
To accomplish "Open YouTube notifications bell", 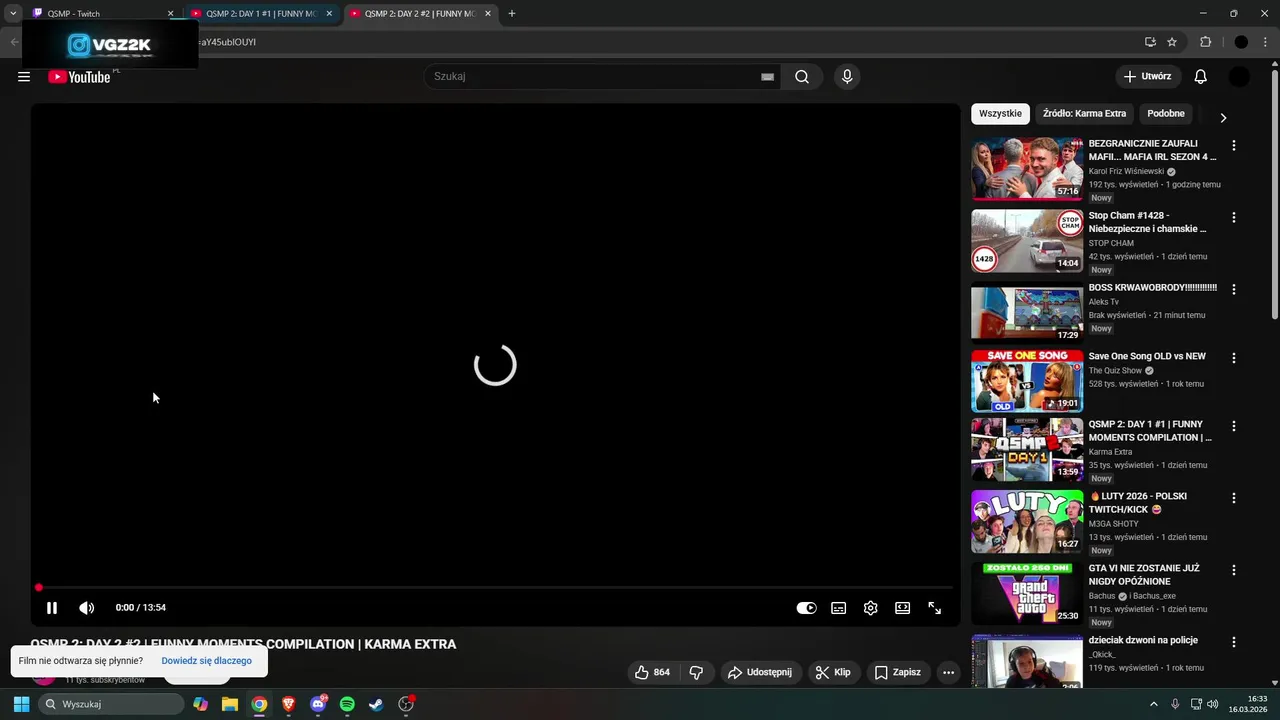I will 1201,77.
